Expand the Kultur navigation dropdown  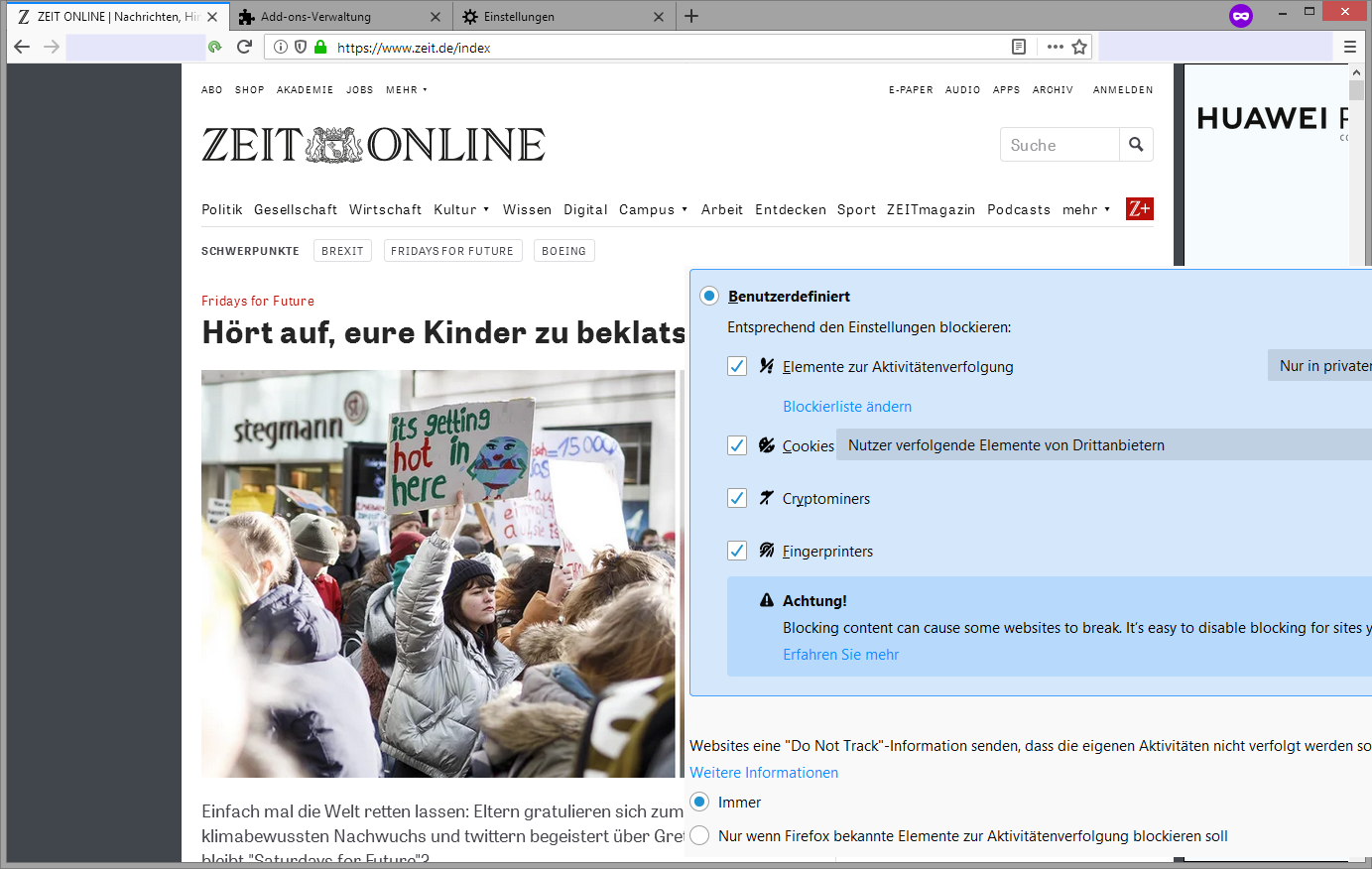tap(461, 209)
